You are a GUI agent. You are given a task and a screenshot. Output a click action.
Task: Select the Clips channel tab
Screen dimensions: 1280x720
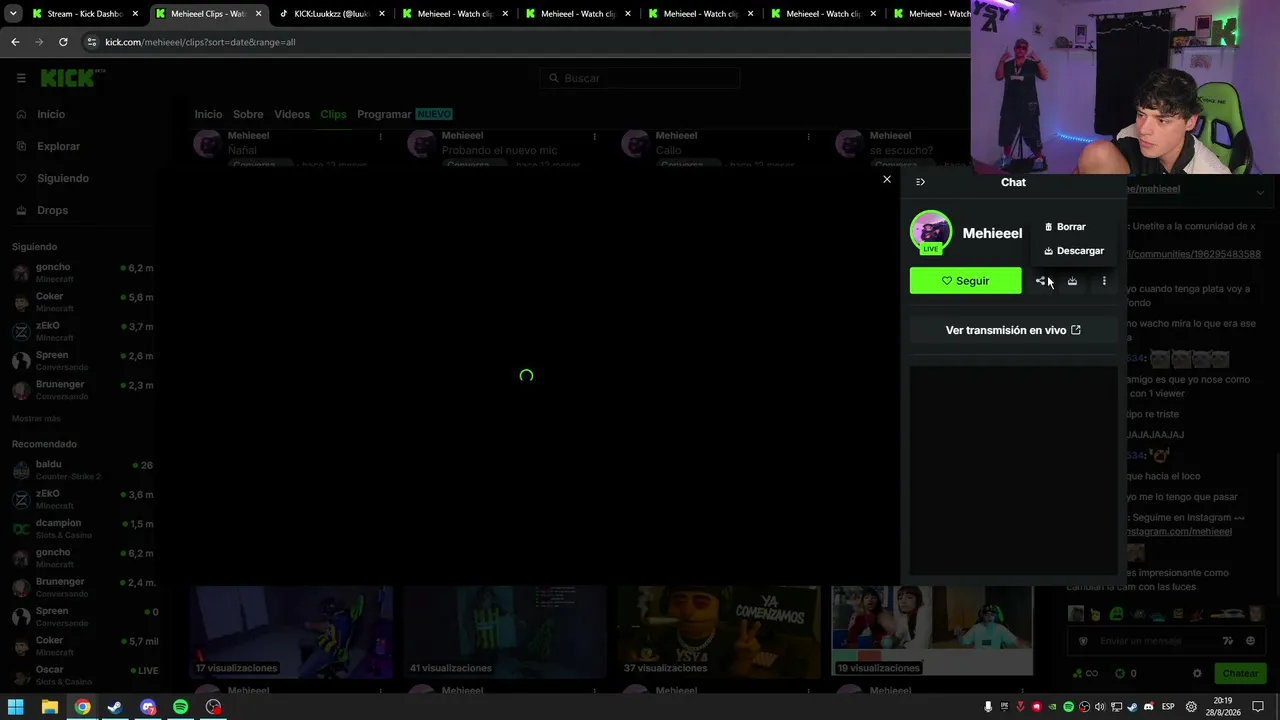(x=333, y=114)
